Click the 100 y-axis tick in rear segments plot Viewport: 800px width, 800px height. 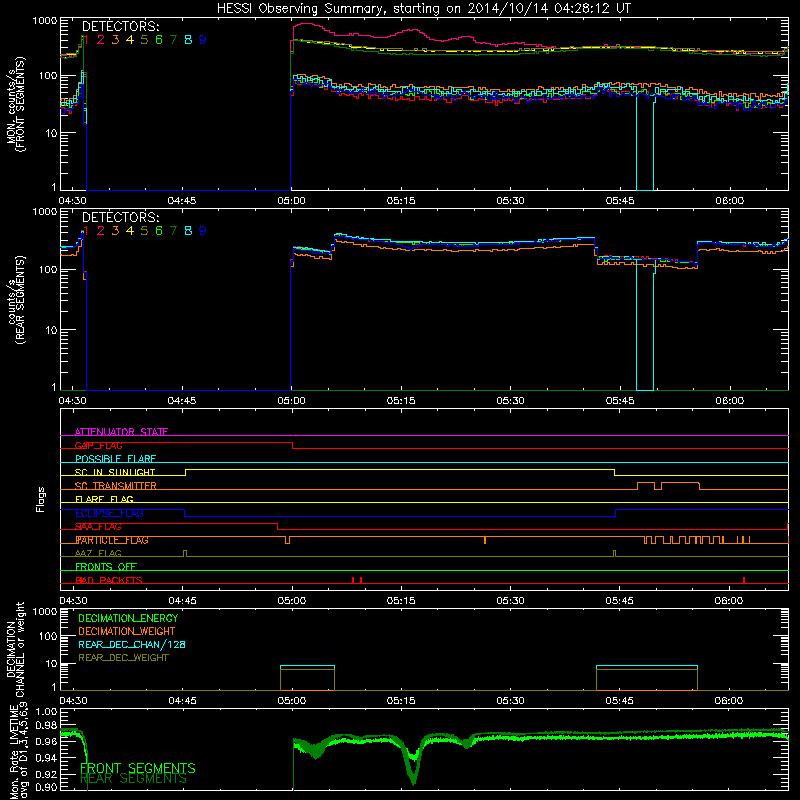tap(48, 269)
